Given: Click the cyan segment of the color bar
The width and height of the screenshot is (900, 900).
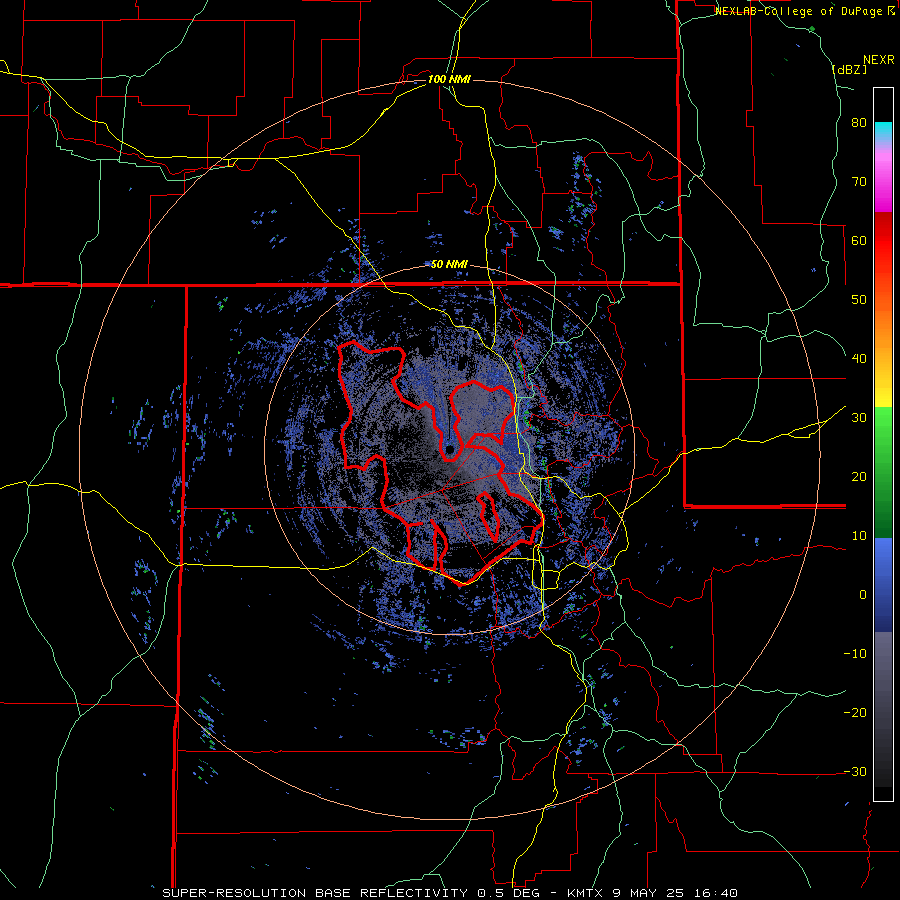Looking at the screenshot, I should point(883,131).
